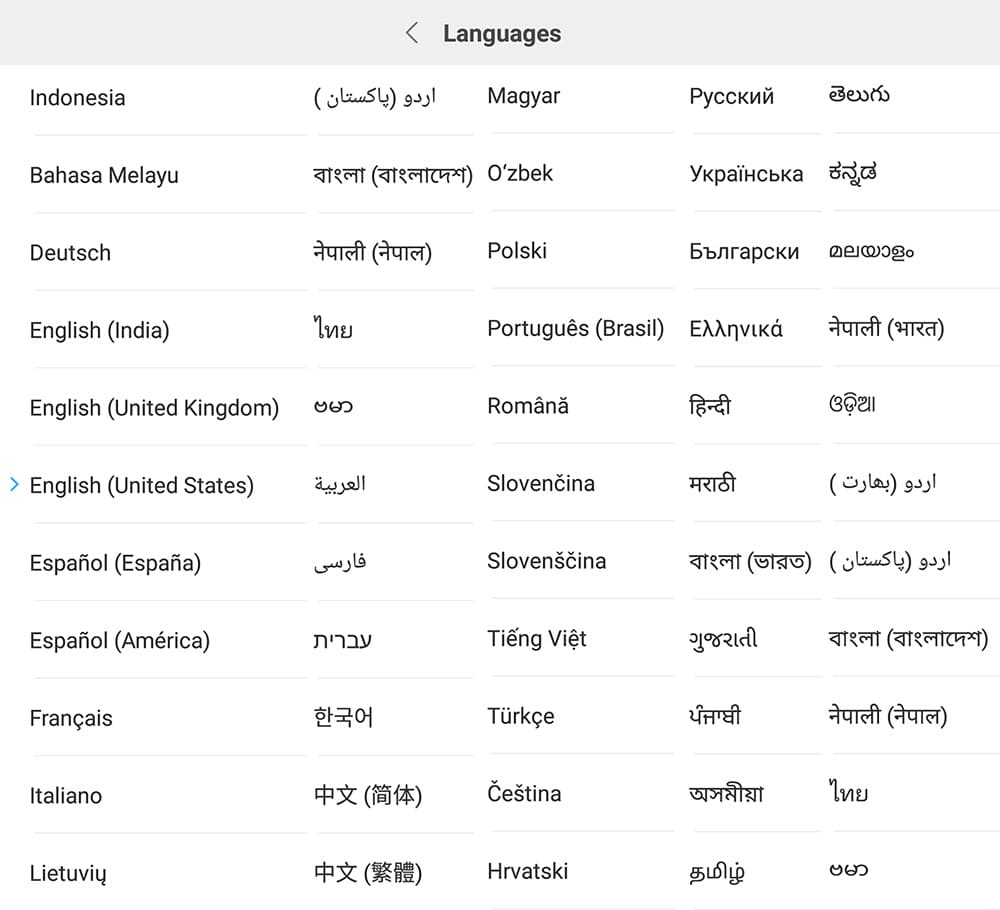The width and height of the screenshot is (1000, 910).
Task: Choose Español (América) option
Action: (120, 640)
